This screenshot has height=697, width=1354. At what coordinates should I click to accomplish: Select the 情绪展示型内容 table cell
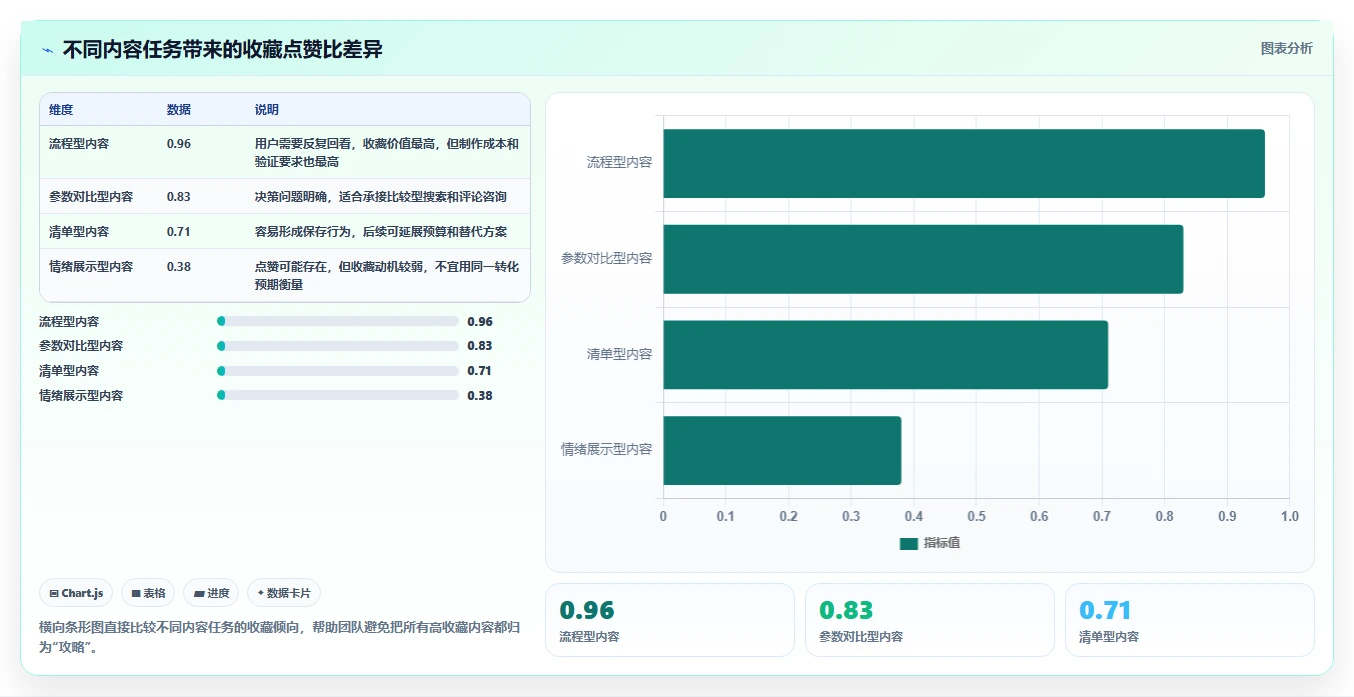coord(91,267)
